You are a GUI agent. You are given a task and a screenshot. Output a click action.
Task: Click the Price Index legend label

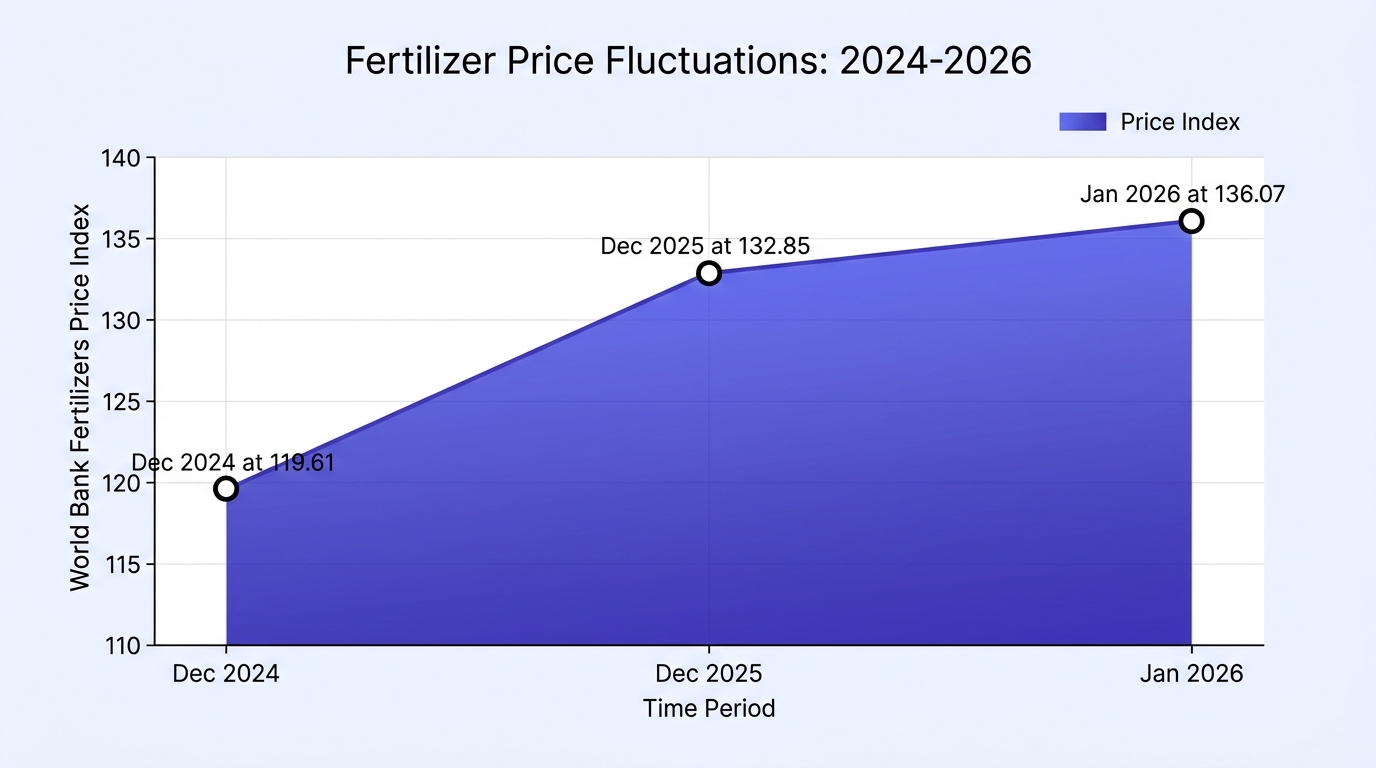point(1180,122)
